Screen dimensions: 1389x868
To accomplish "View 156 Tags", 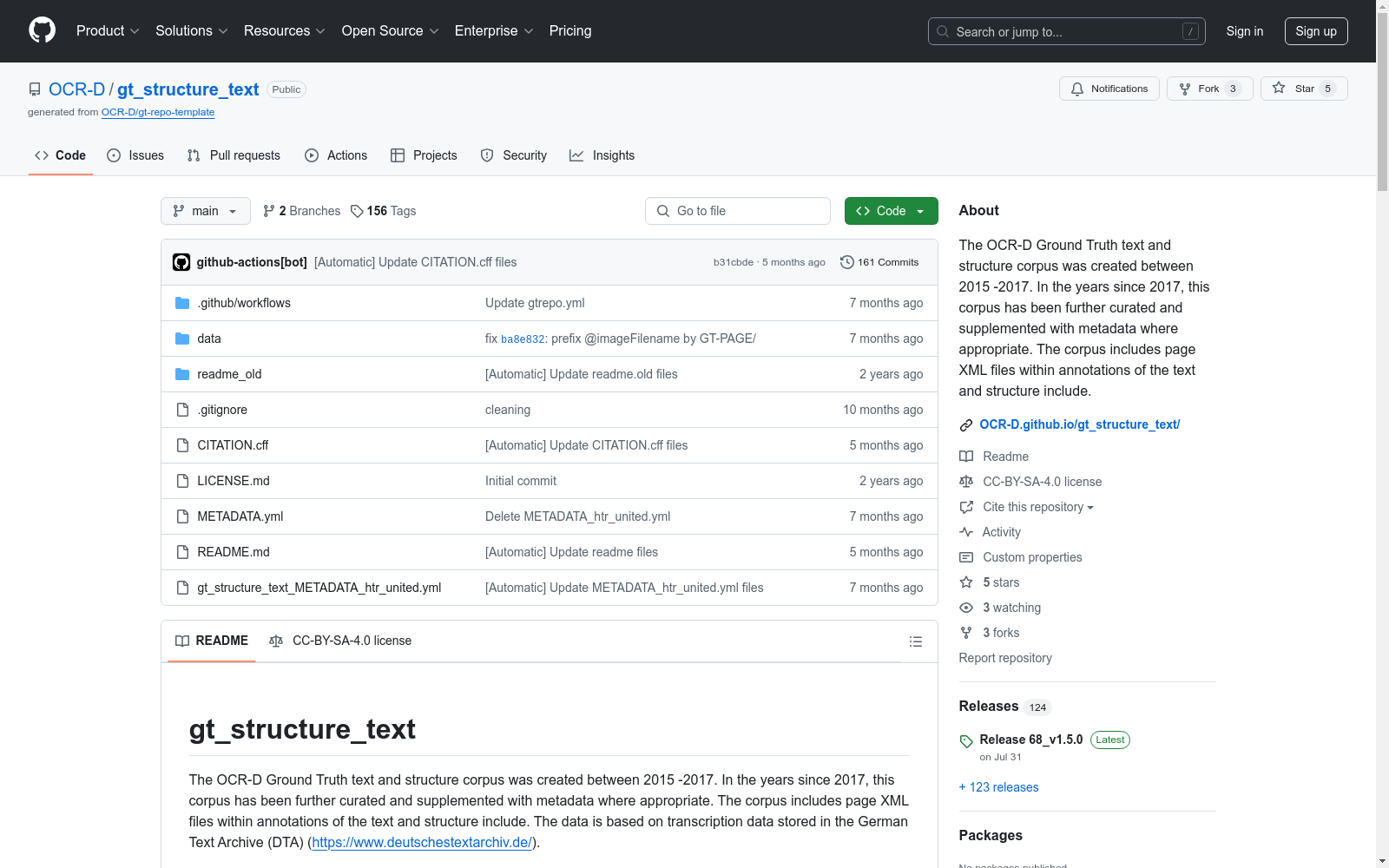I will pos(383,211).
